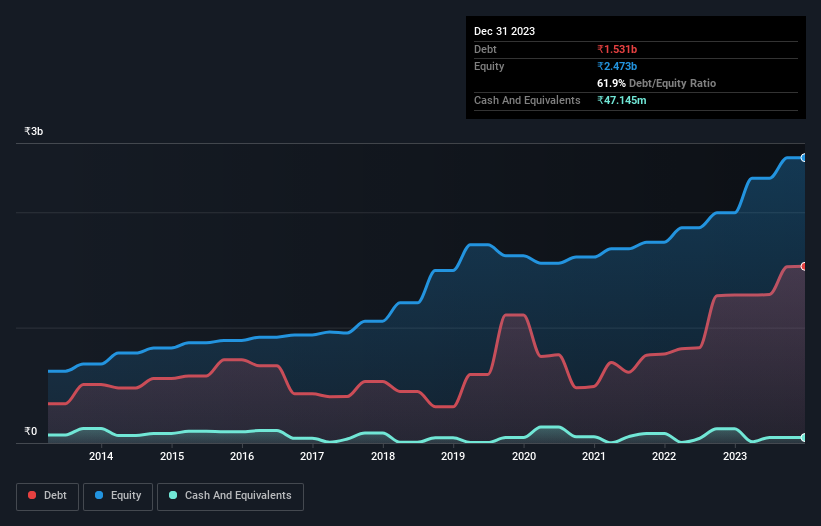Click the 2022 x-axis label
821x526 pixels.
click(x=664, y=456)
